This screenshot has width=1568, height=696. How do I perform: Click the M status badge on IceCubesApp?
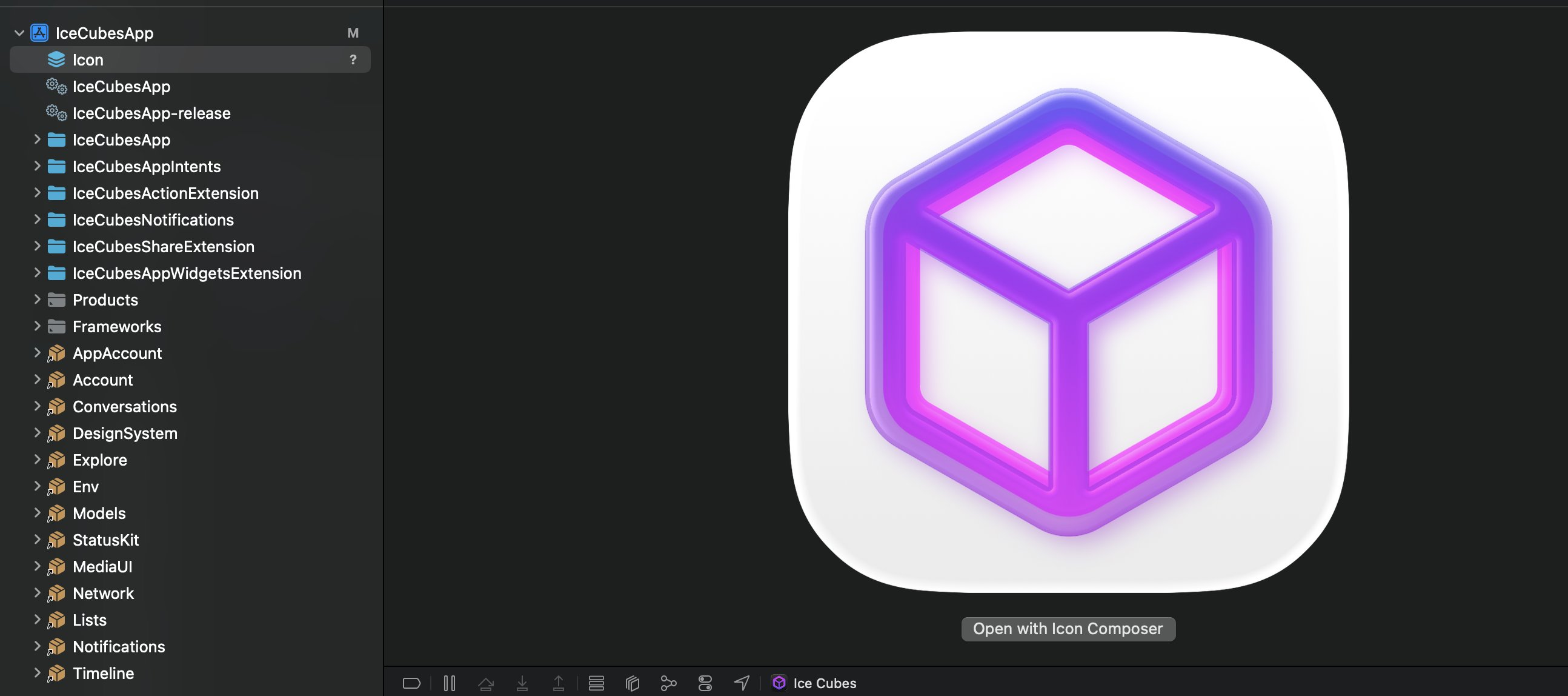point(353,33)
